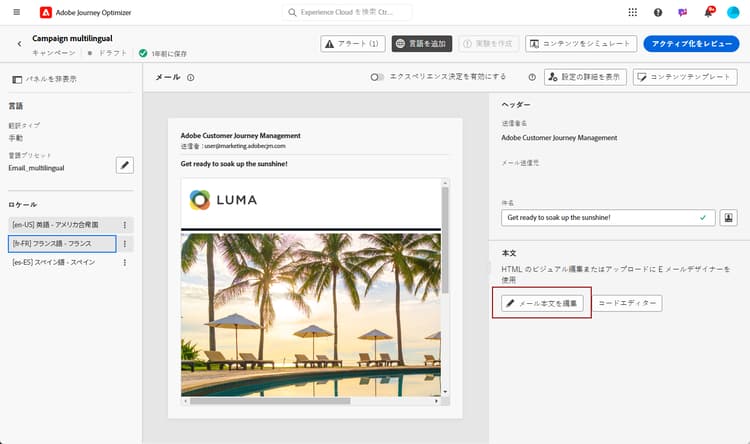Screen dimensions: 750x444
Task: Click the checkmark inside subject field
Action: click(x=703, y=218)
